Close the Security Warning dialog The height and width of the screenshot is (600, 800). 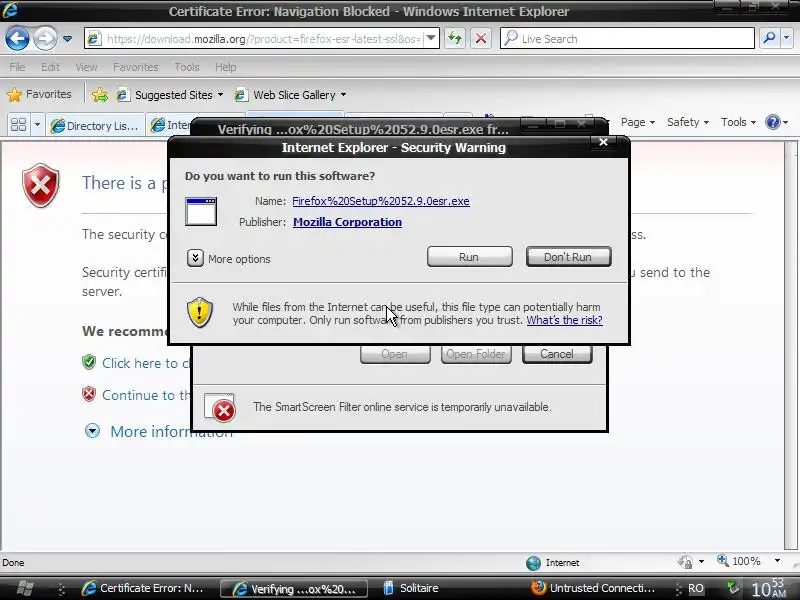[x=603, y=142]
